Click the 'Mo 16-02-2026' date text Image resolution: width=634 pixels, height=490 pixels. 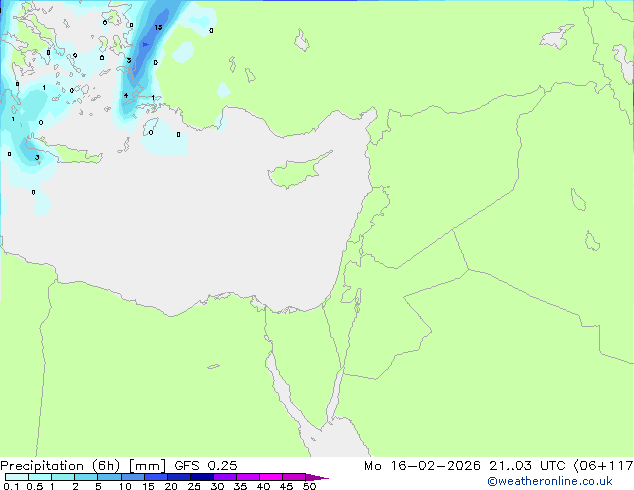click(x=422, y=466)
